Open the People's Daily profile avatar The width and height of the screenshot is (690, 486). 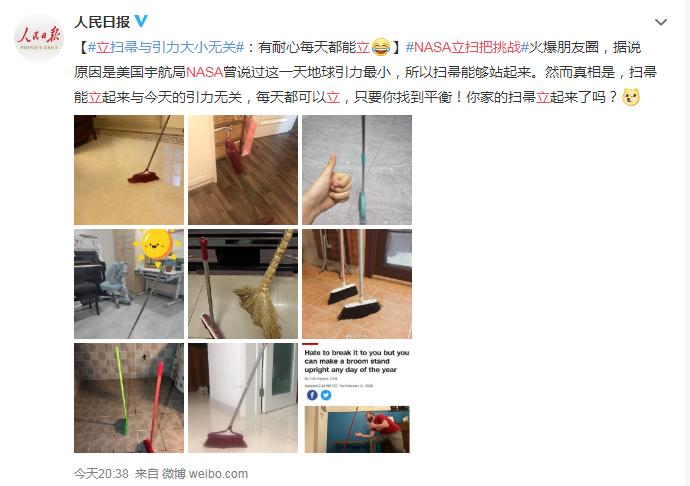39,38
